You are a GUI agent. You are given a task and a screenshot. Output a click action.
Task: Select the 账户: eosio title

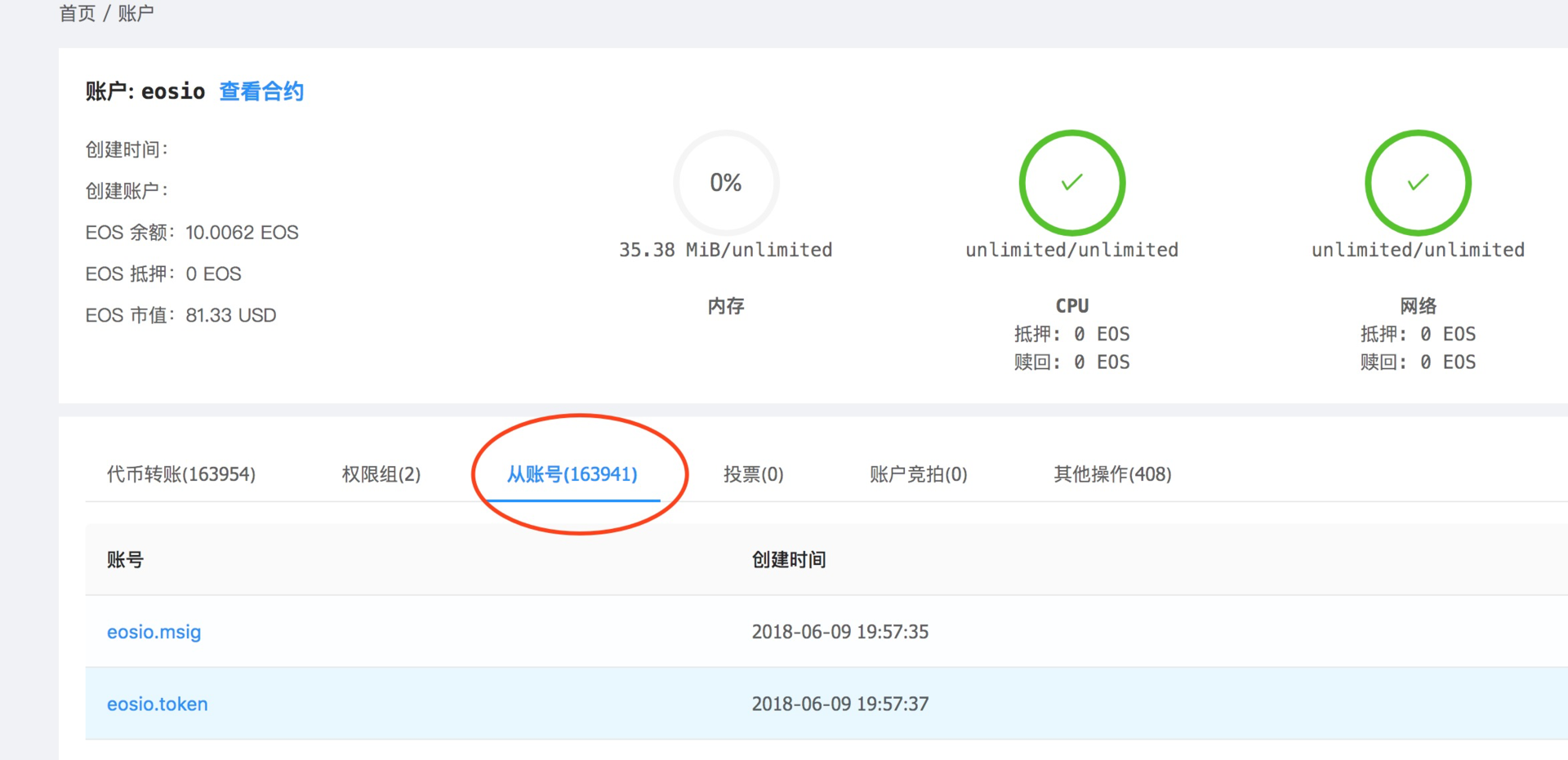(x=145, y=91)
